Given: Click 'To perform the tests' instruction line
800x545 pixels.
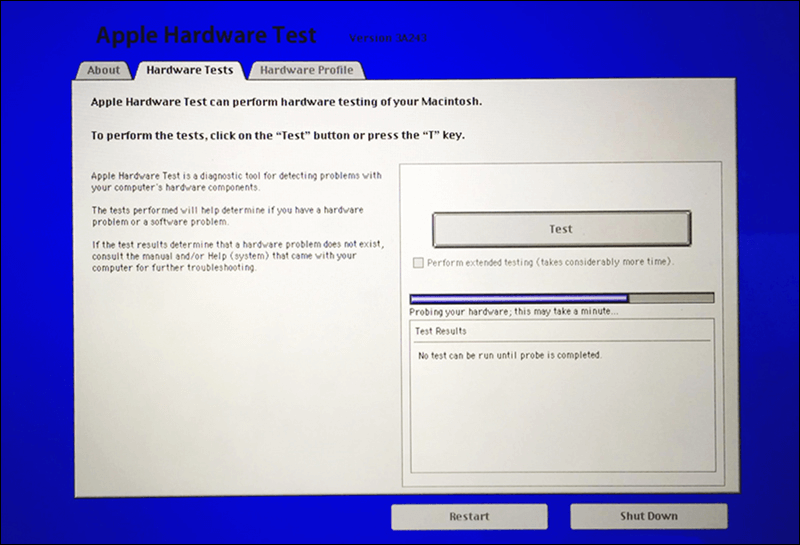Looking at the screenshot, I should [x=278, y=136].
